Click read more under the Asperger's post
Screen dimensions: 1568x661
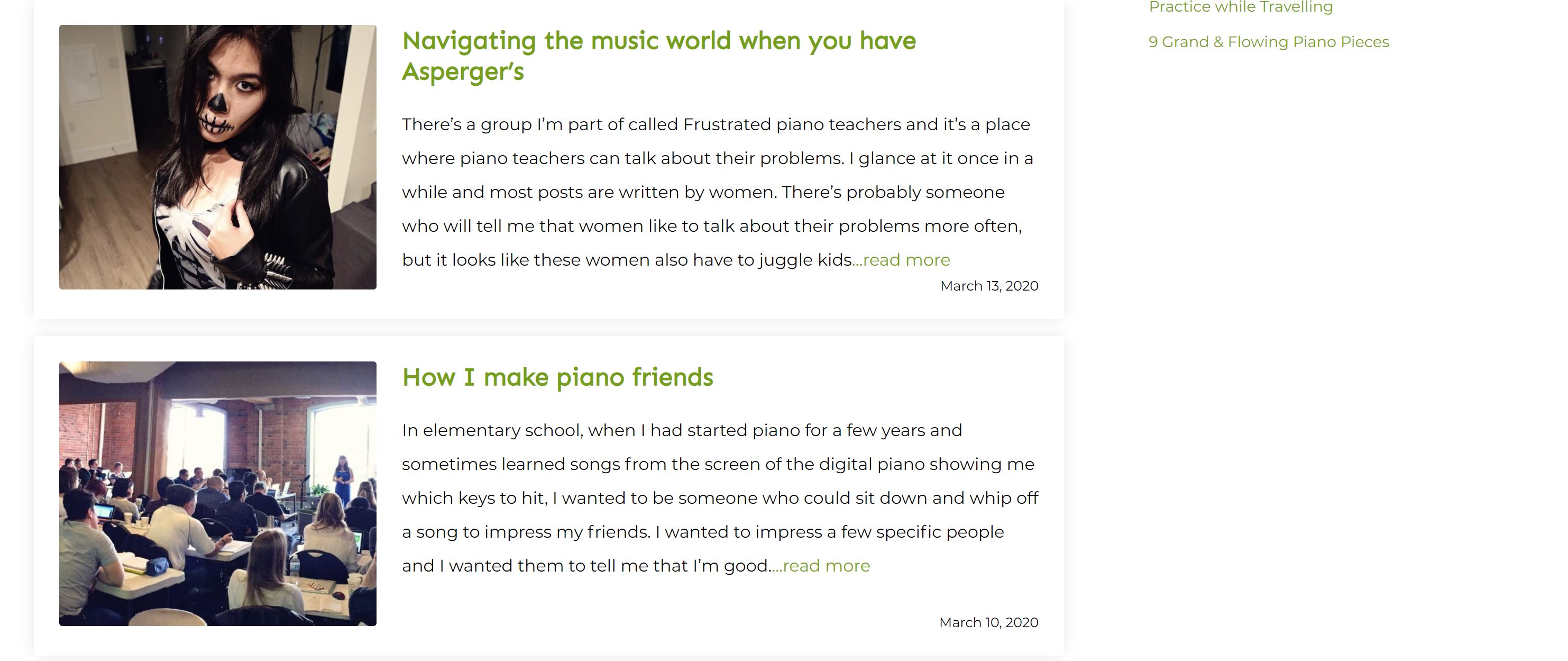[906, 260]
